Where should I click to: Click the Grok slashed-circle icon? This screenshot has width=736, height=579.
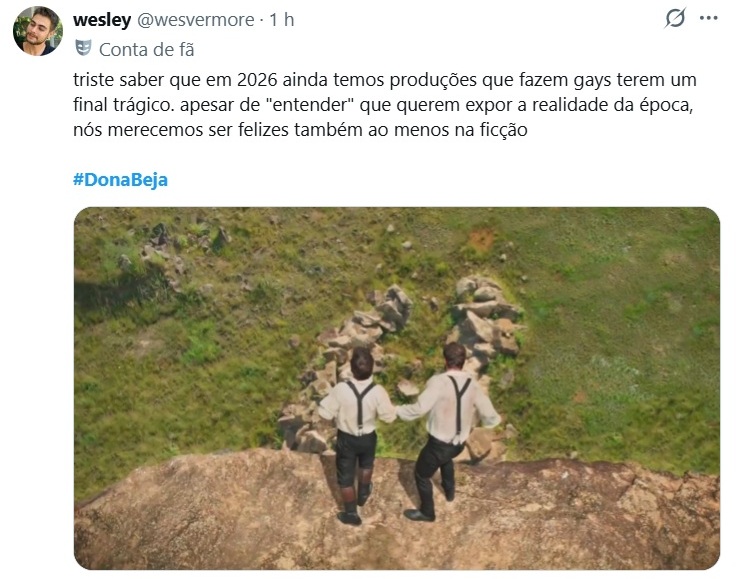[x=675, y=18]
